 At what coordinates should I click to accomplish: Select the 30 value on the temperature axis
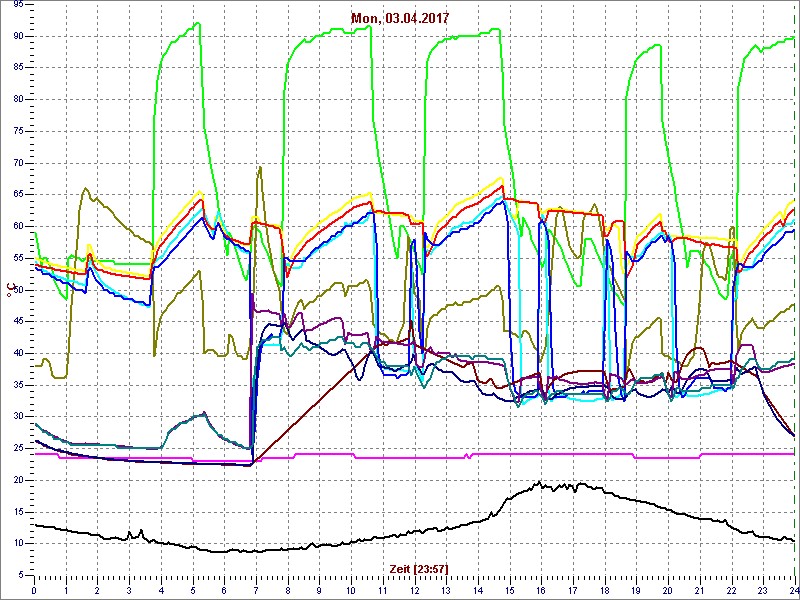click(x=17, y=417)
